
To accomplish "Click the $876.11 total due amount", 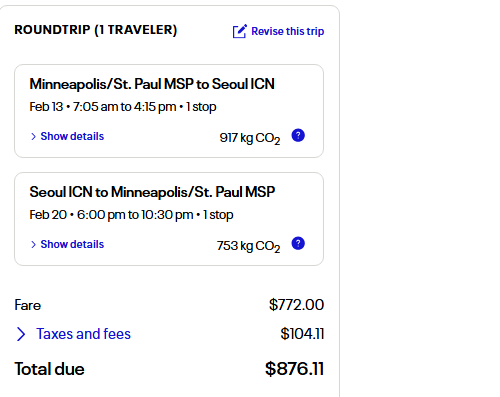I will pos(294,369).
